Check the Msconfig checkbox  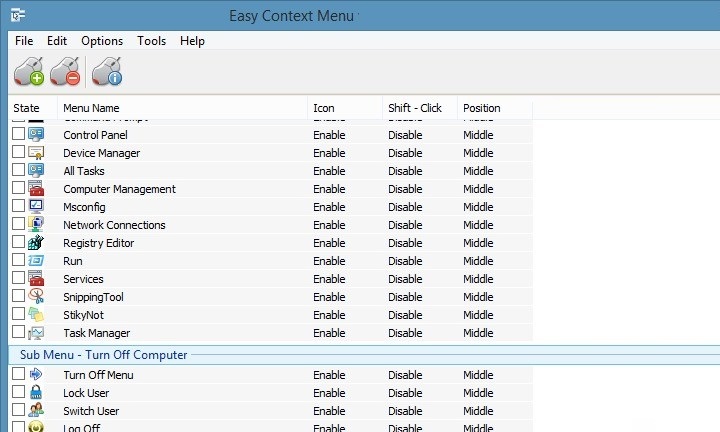(x=18, y=205)
